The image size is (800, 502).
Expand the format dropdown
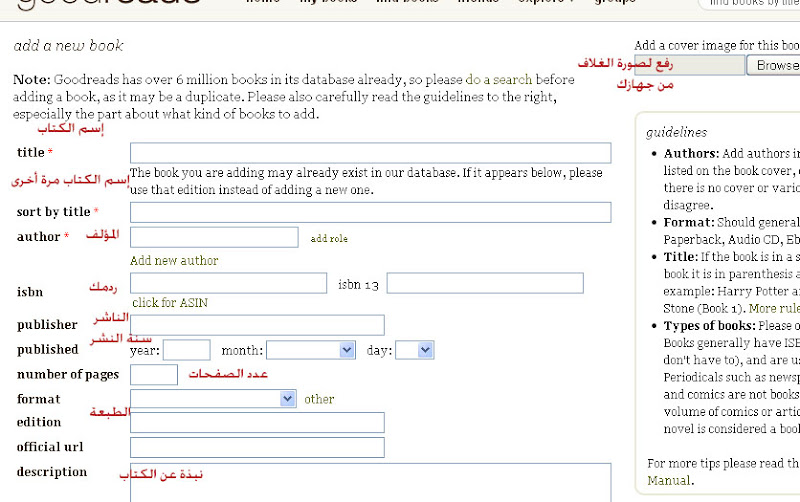[213, 399]
